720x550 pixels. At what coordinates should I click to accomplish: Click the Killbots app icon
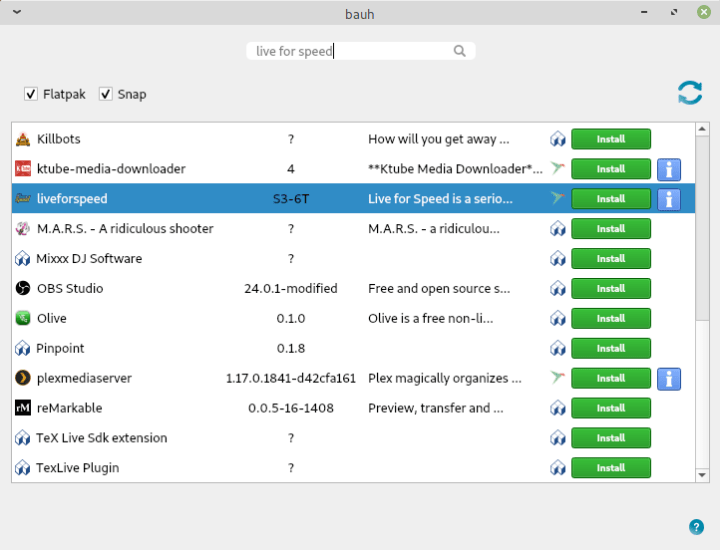pyautogui.click(x=22, y=139)
